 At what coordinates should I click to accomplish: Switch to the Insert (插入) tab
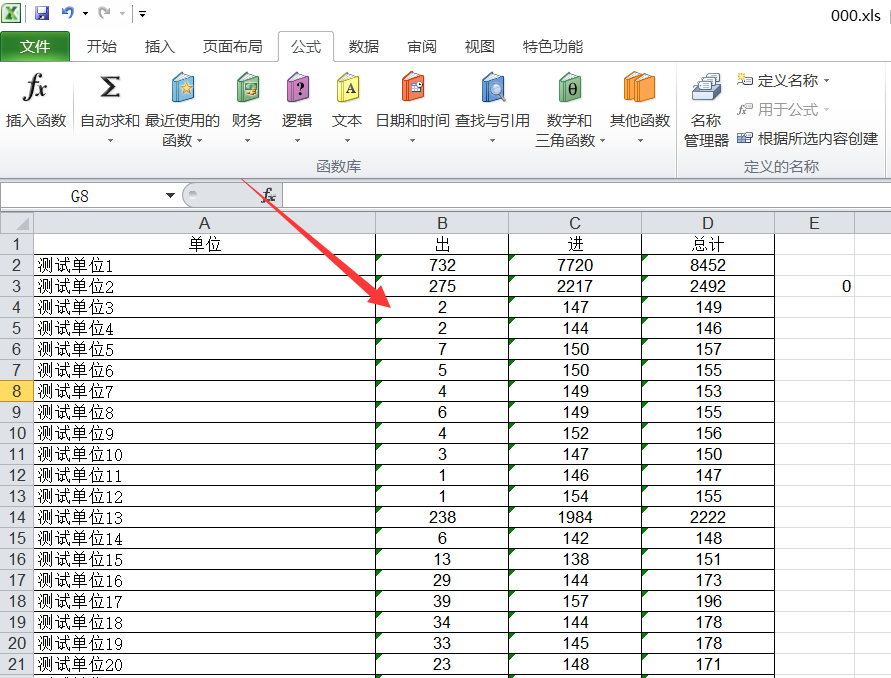pyautogui.click(x=160, y=47)
